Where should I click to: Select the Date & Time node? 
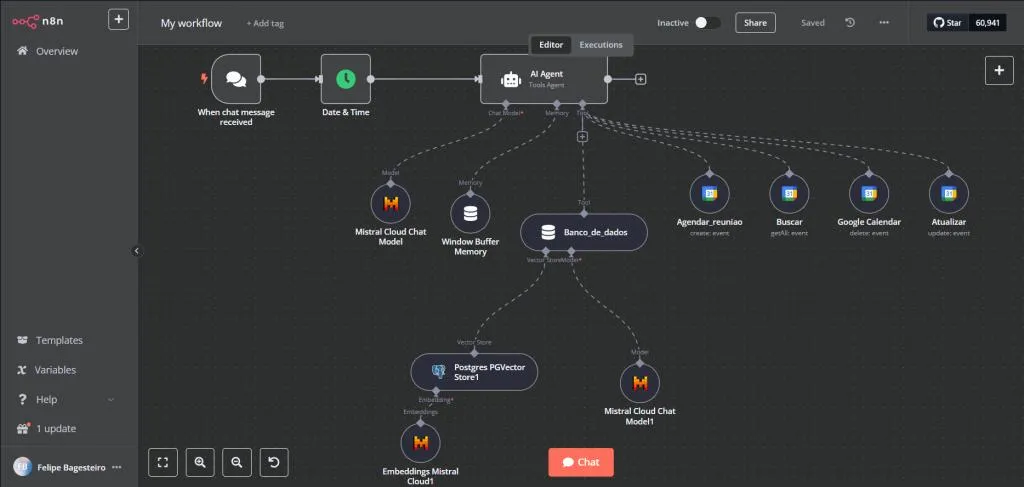tap(345, 79)
